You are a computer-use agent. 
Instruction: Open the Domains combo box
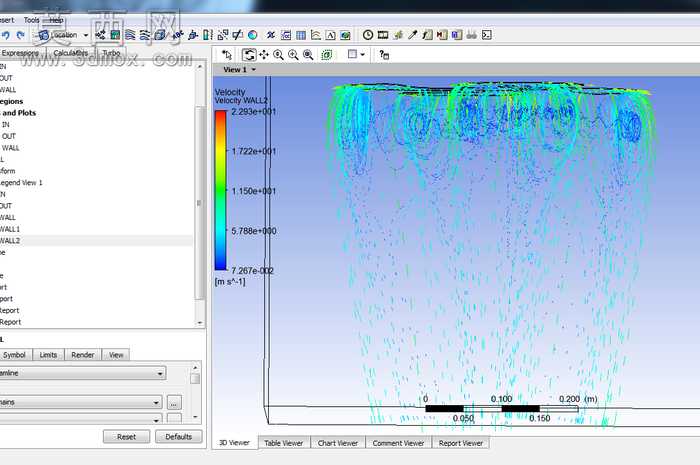tap(80, 403)
